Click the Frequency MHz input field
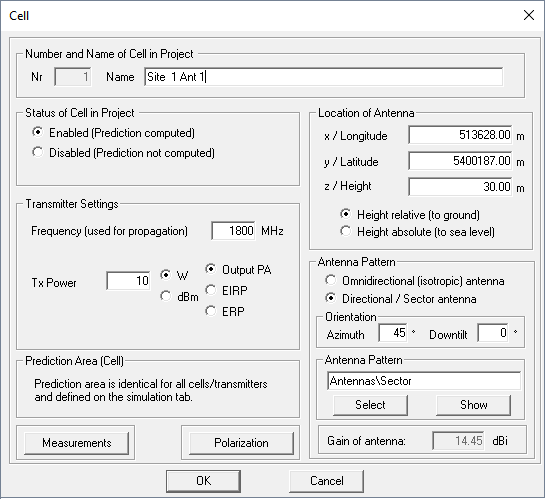Screen dimensions: 545x499 click(233, 231)
